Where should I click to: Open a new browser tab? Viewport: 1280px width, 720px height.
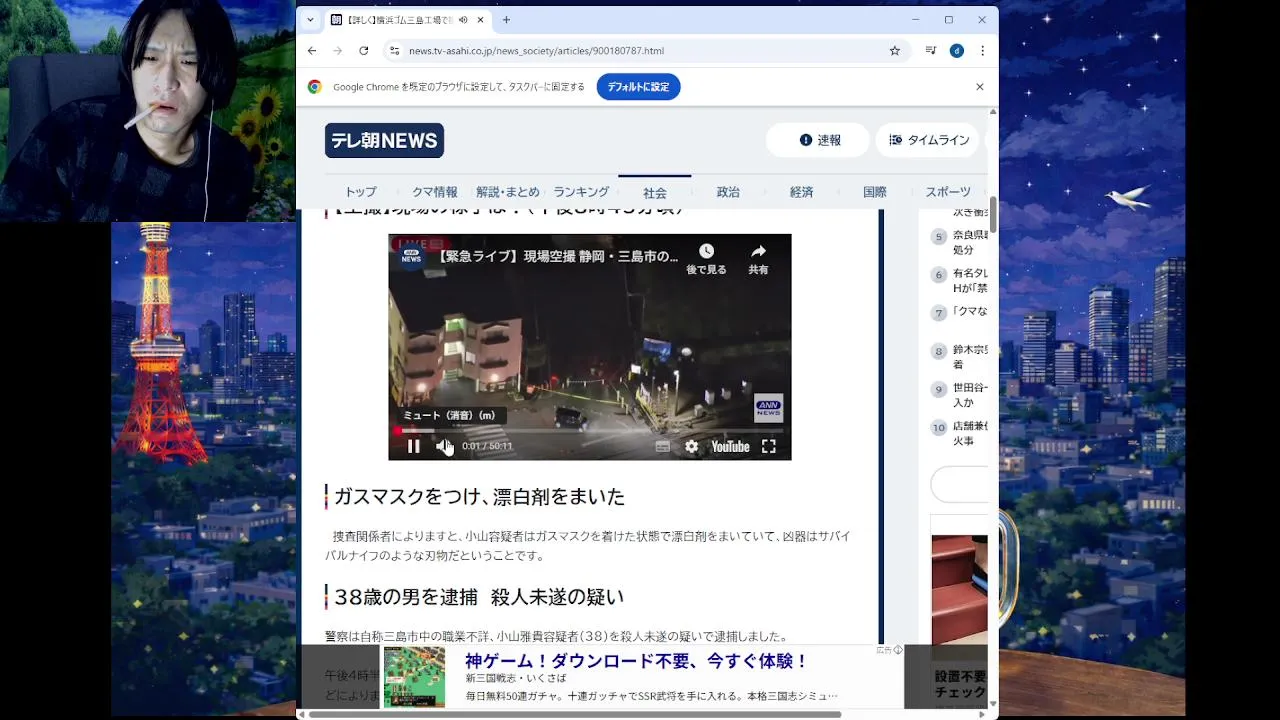(506, 20)
